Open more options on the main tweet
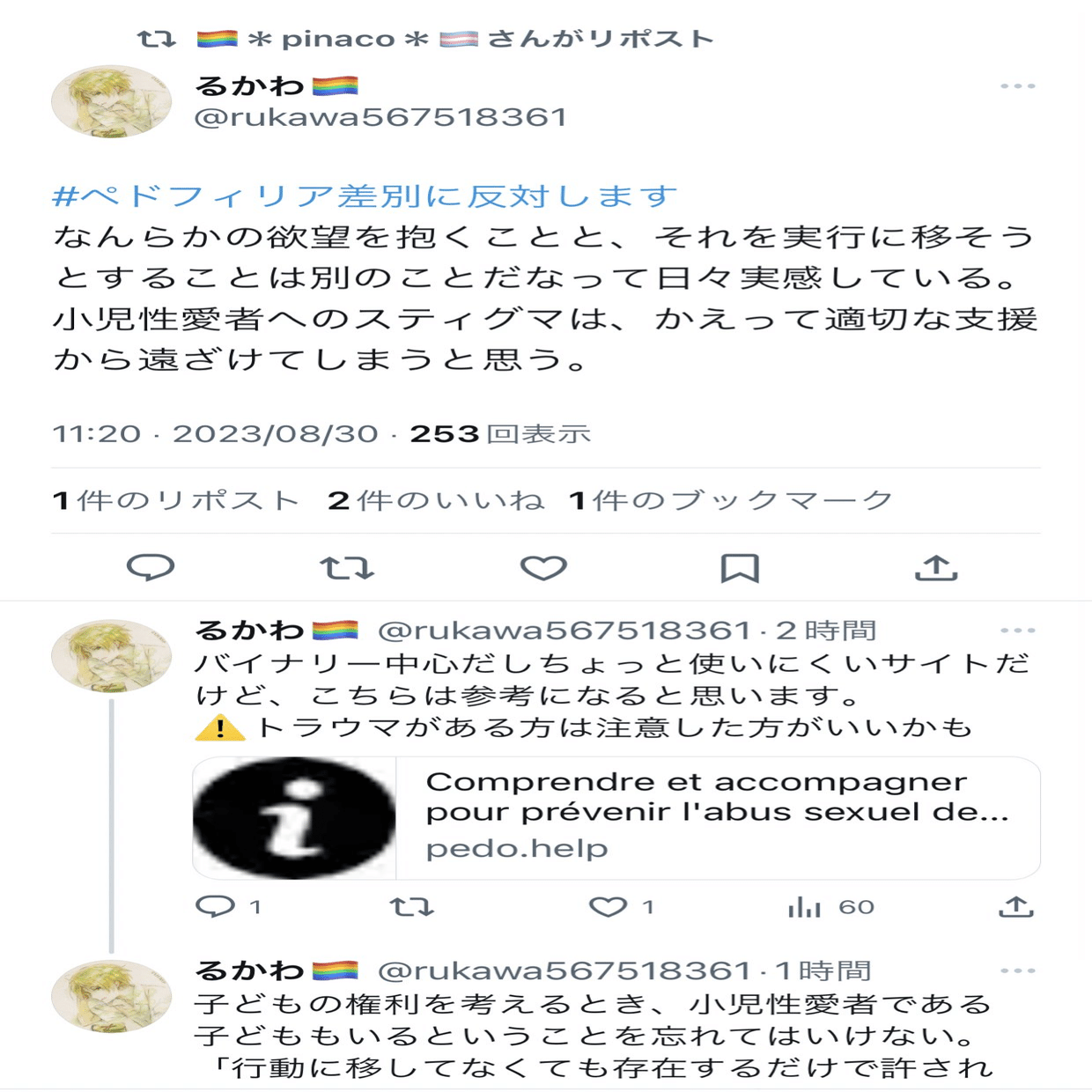Screen dimensions: 1092x1092 tap(1018, 86)
